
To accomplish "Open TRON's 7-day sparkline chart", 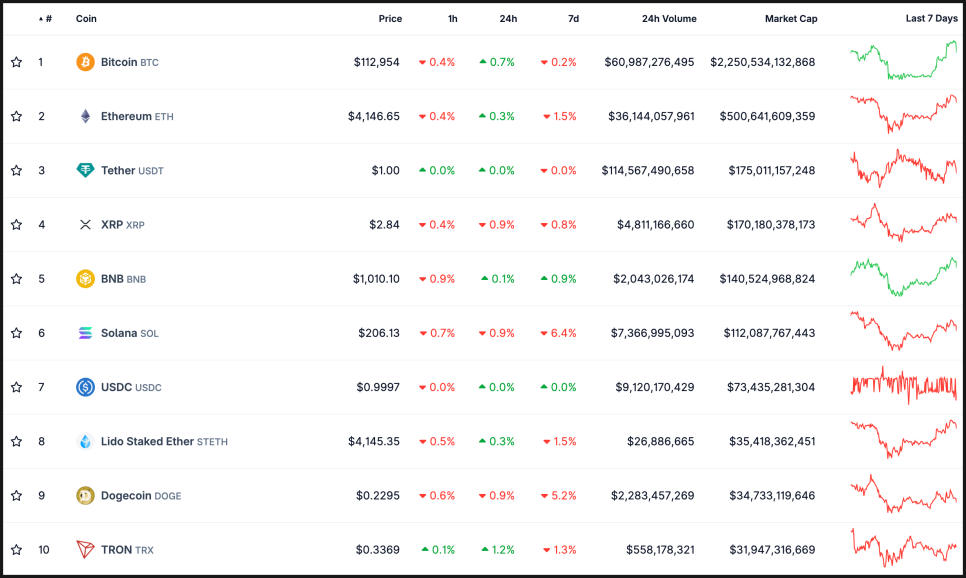I will (x=904, y=548).
